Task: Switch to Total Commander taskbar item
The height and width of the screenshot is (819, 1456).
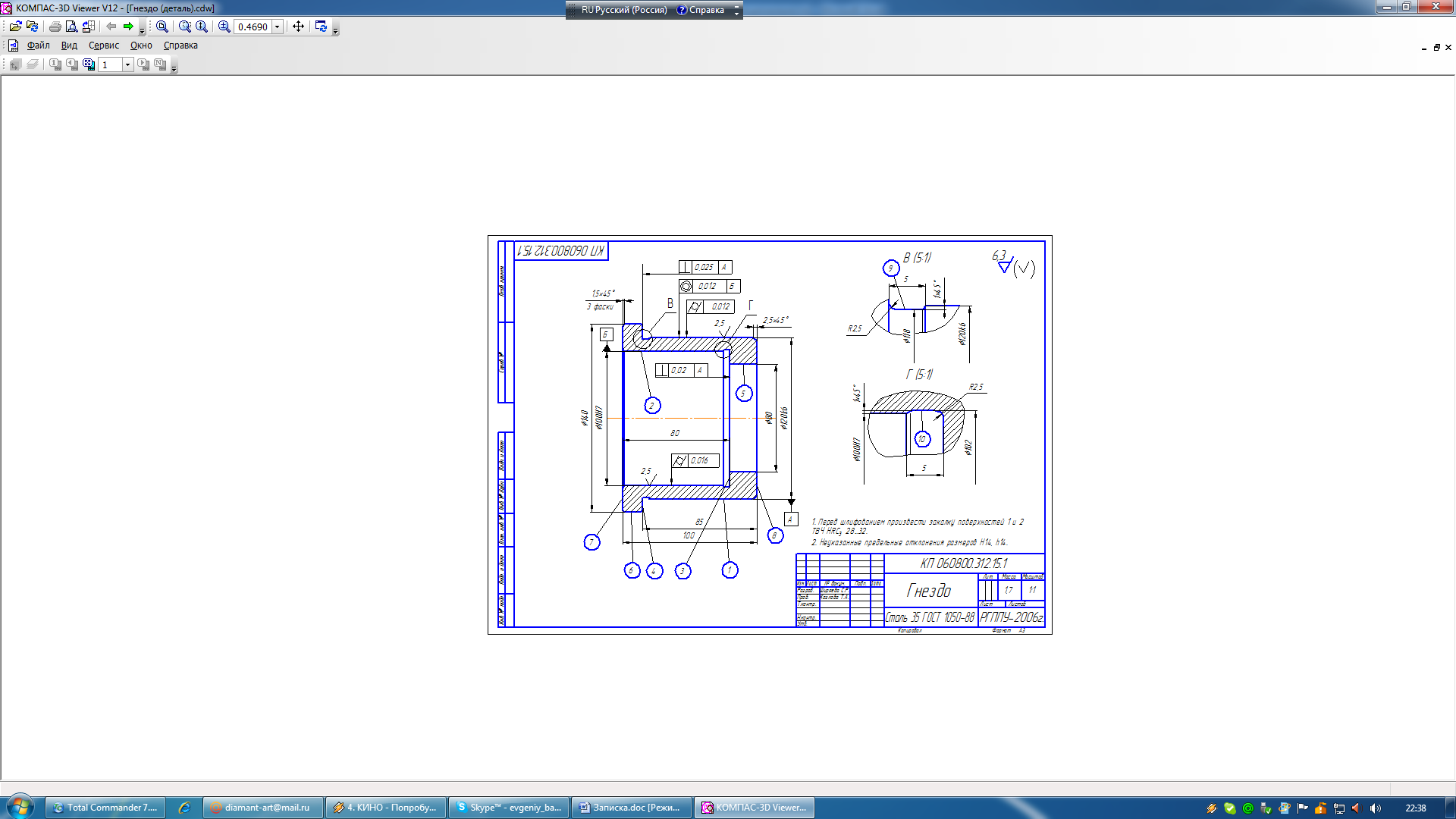Action: tap(104, 808)
